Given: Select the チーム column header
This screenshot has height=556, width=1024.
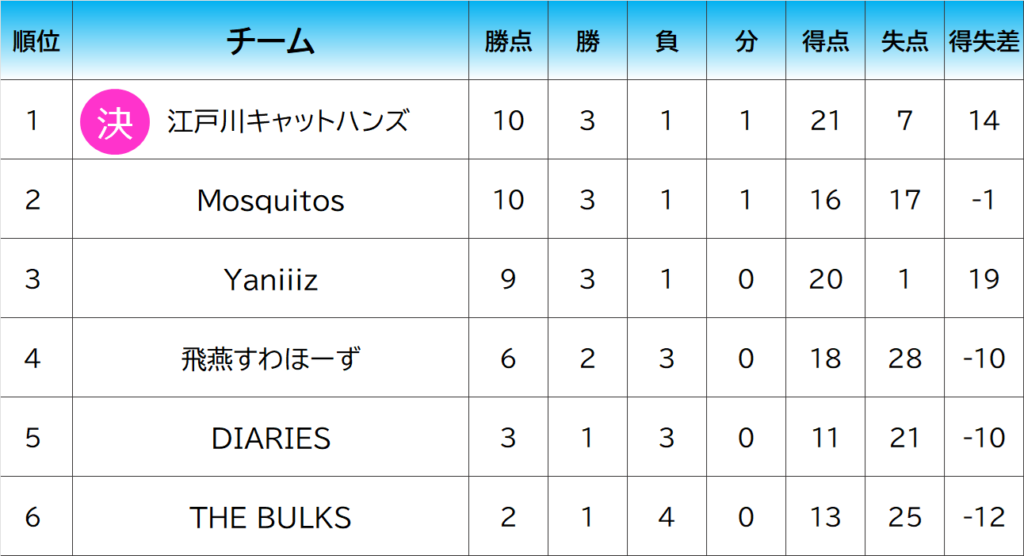Looking at the screenshot, I should pos(270,41).
